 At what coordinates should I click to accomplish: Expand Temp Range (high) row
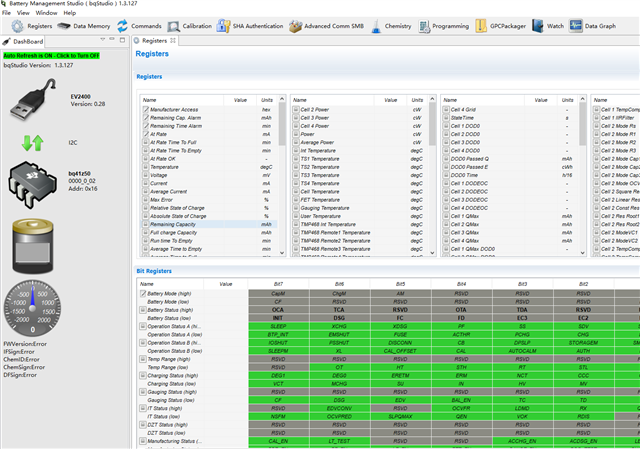point(143,359)
